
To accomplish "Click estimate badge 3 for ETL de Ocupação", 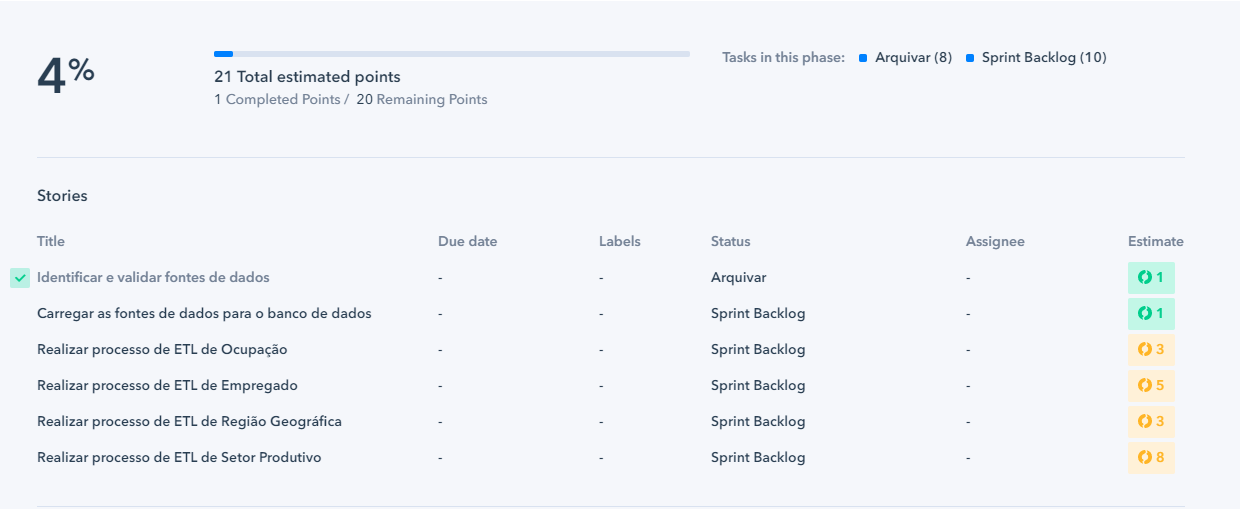I will [x=1151, y=350].
